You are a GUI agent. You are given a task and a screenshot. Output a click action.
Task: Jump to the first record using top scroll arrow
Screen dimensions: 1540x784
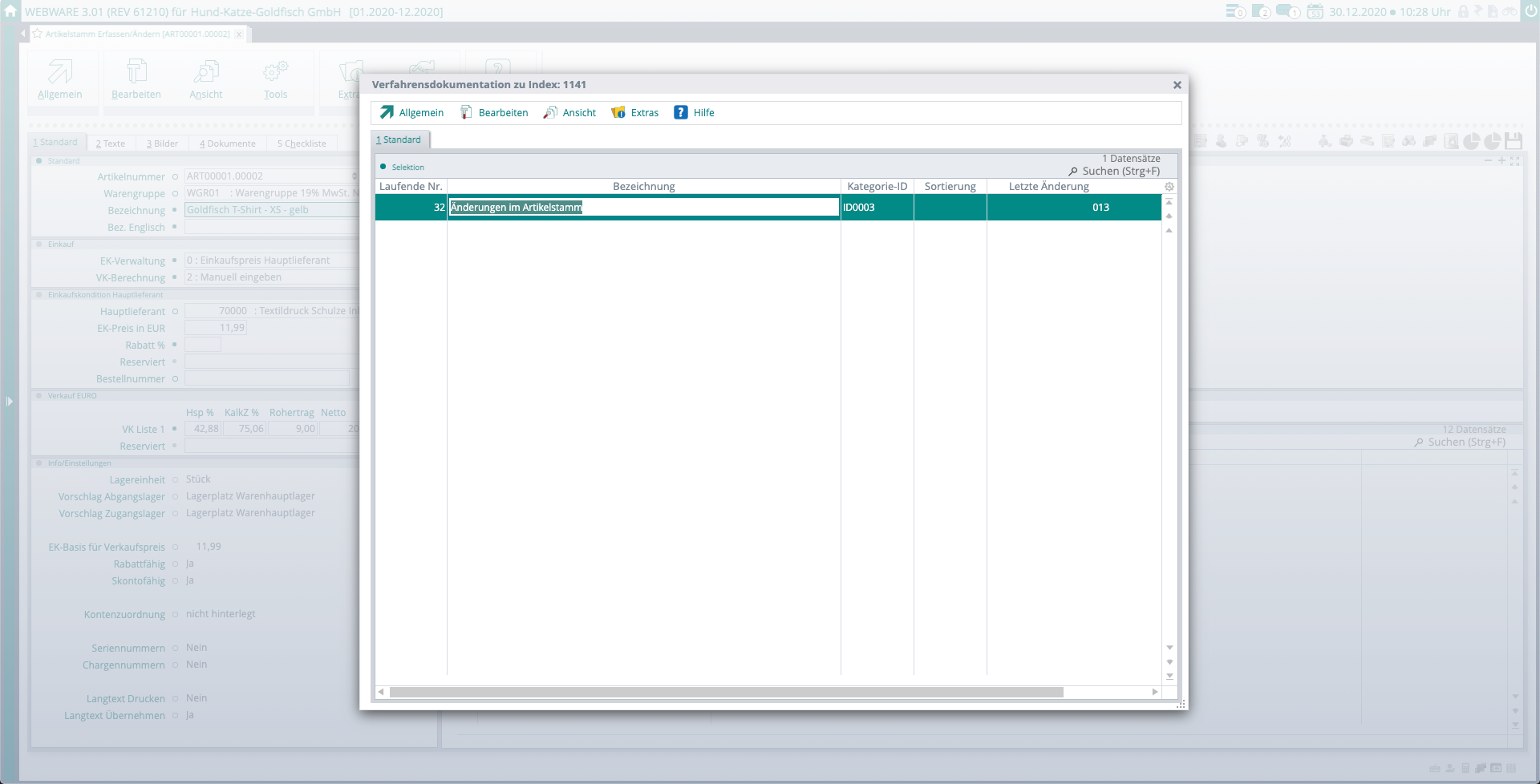tap(1169, 202)
